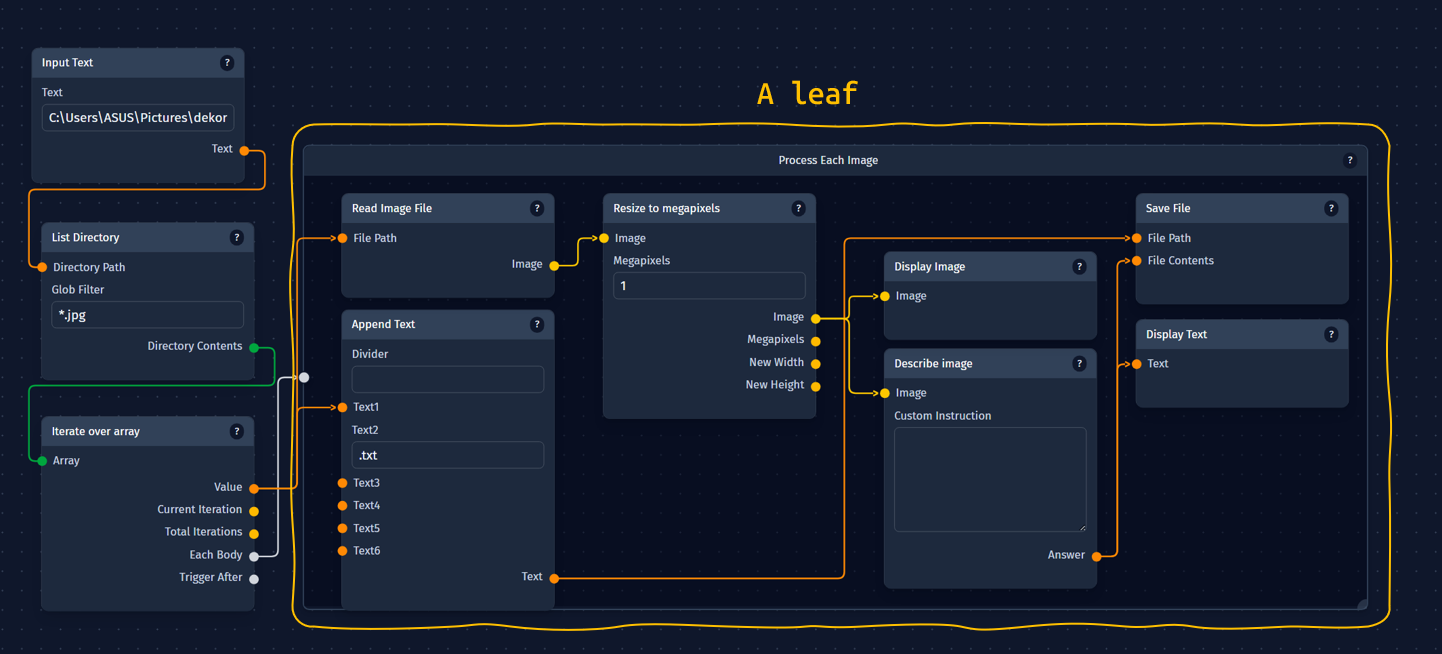Click the Glob Filter field with *.jpg
The height and width of the screenshot is (654, 1442).
point(147,315)
